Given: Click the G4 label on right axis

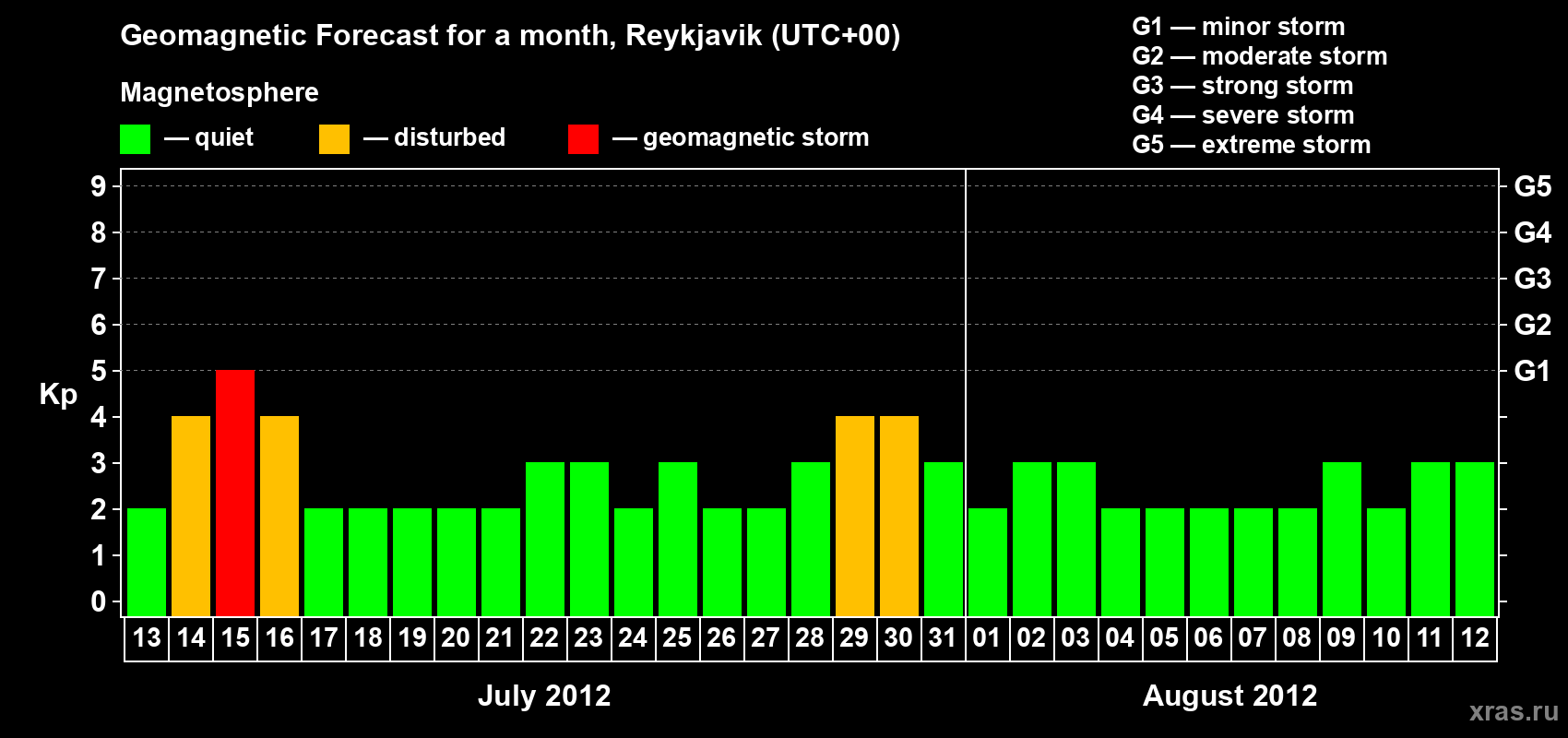Looking at the screenshot, I should pos(1532,232).
